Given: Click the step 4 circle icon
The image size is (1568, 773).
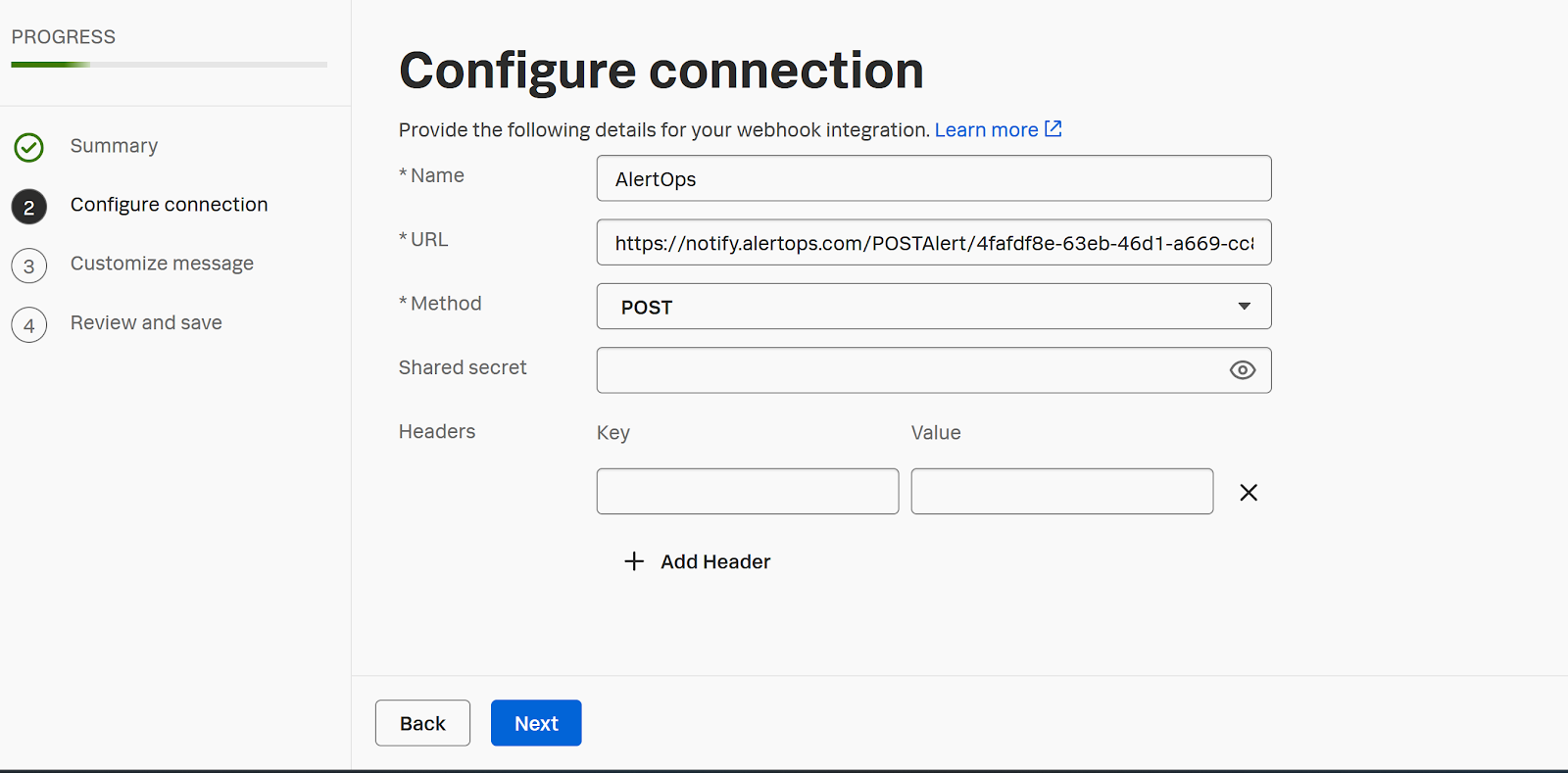Looking at the screenshot, I should point(29,325).
